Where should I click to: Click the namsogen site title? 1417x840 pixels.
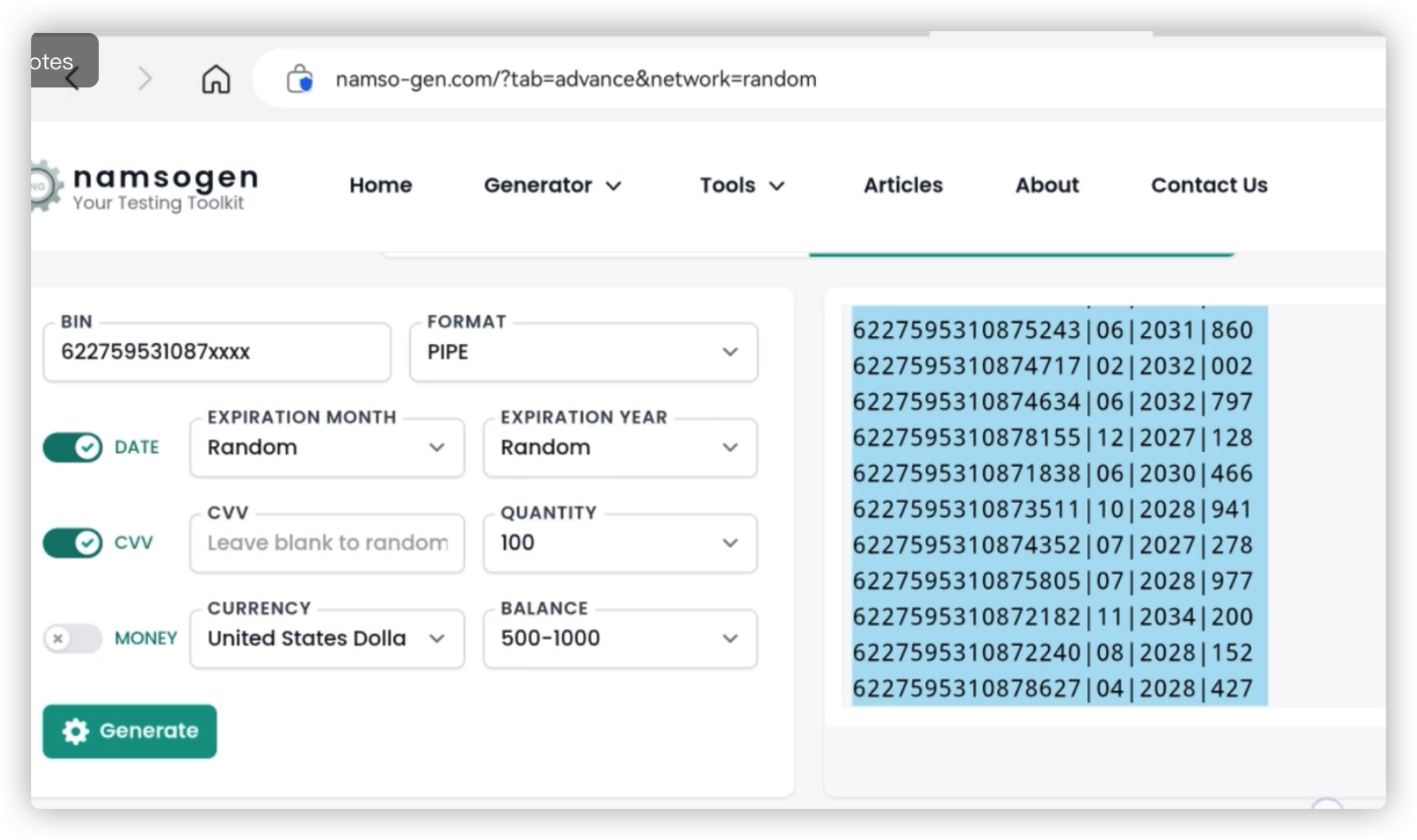tap(165, 177)
